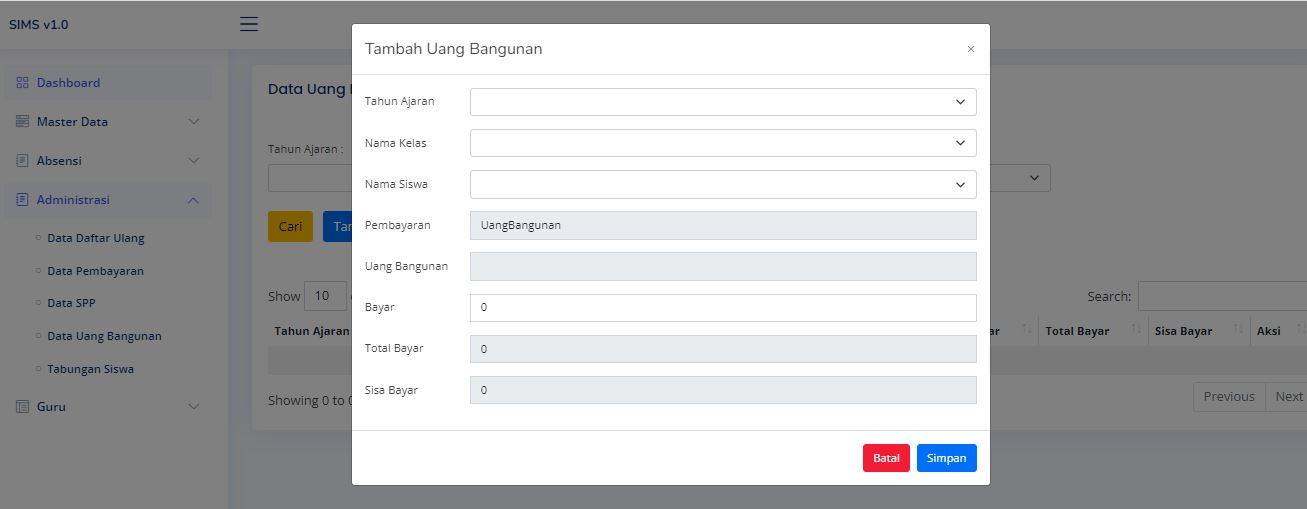Collapse the Administrasi menu chevron

point(194,200)
